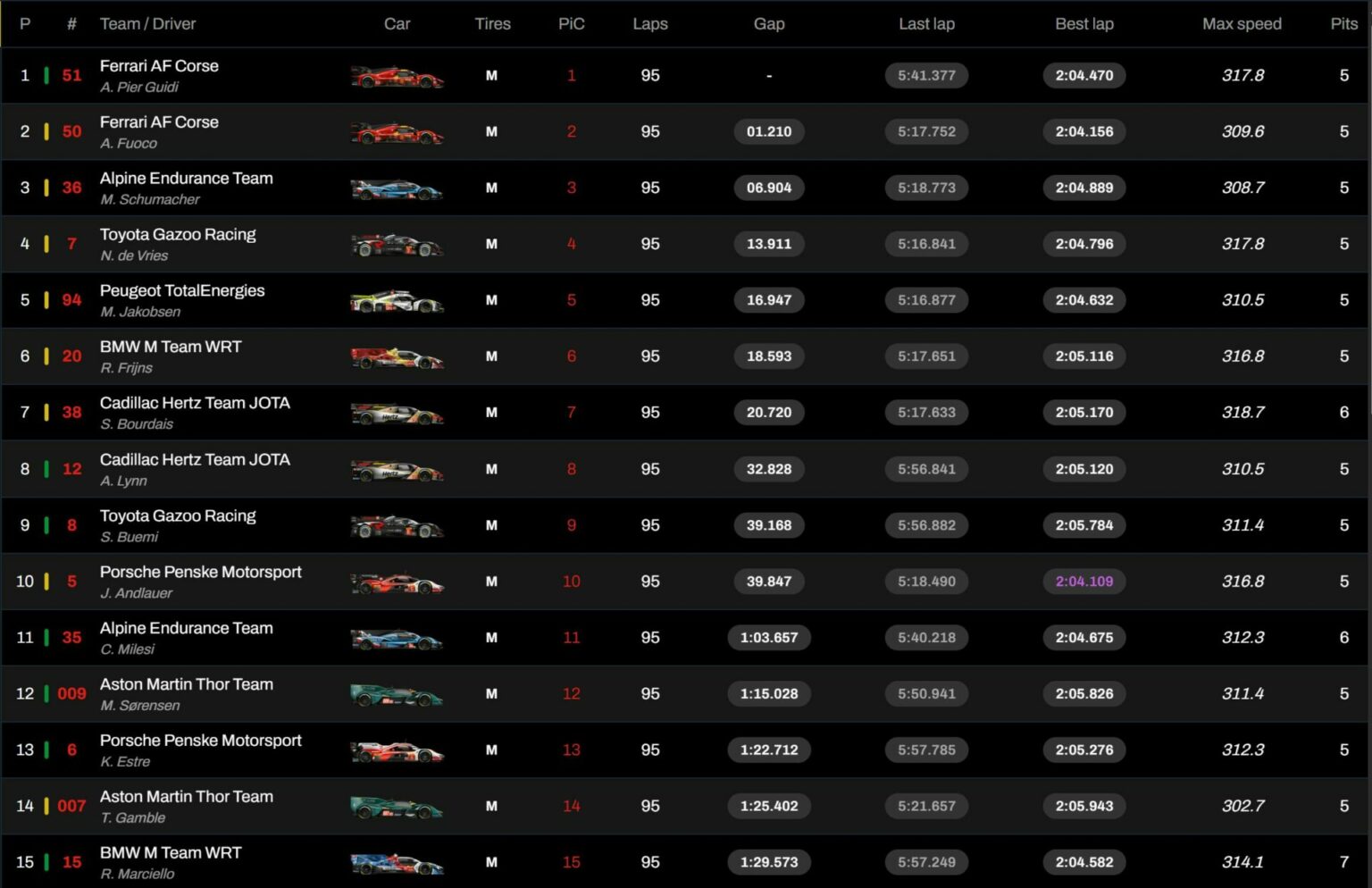Click the #8 Toyota car image
This screenshot has height=888, width=1372.
pos(397,527)
